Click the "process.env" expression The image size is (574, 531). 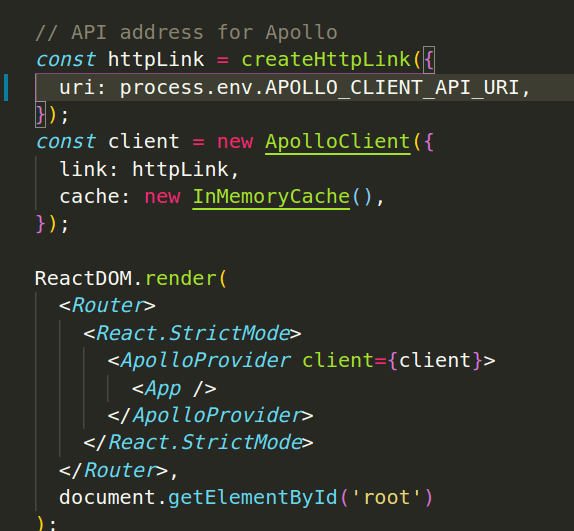click(186, 88)
